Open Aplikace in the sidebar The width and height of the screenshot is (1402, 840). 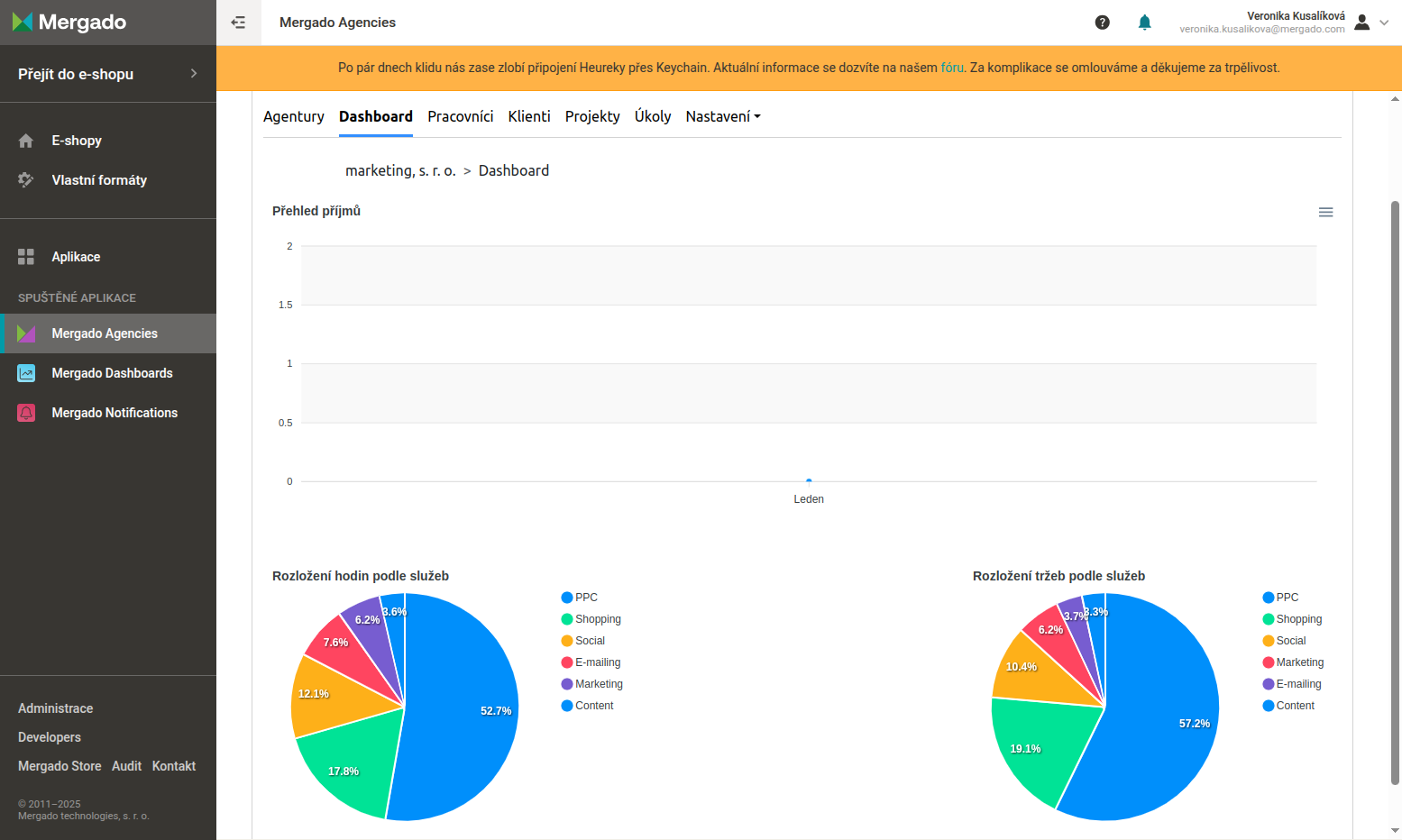click(76, 257)
